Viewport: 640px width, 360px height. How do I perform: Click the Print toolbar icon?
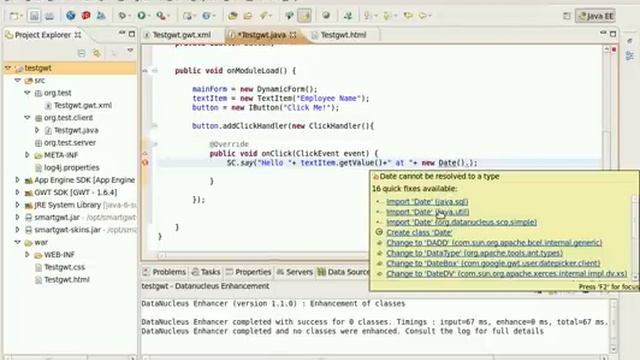tap(49, 16)
